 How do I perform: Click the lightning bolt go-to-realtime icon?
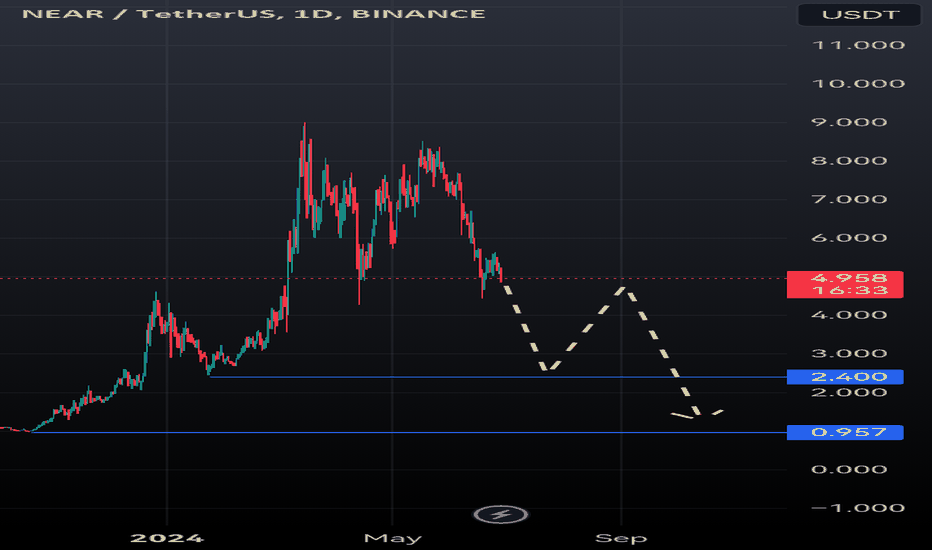(500, 514)
